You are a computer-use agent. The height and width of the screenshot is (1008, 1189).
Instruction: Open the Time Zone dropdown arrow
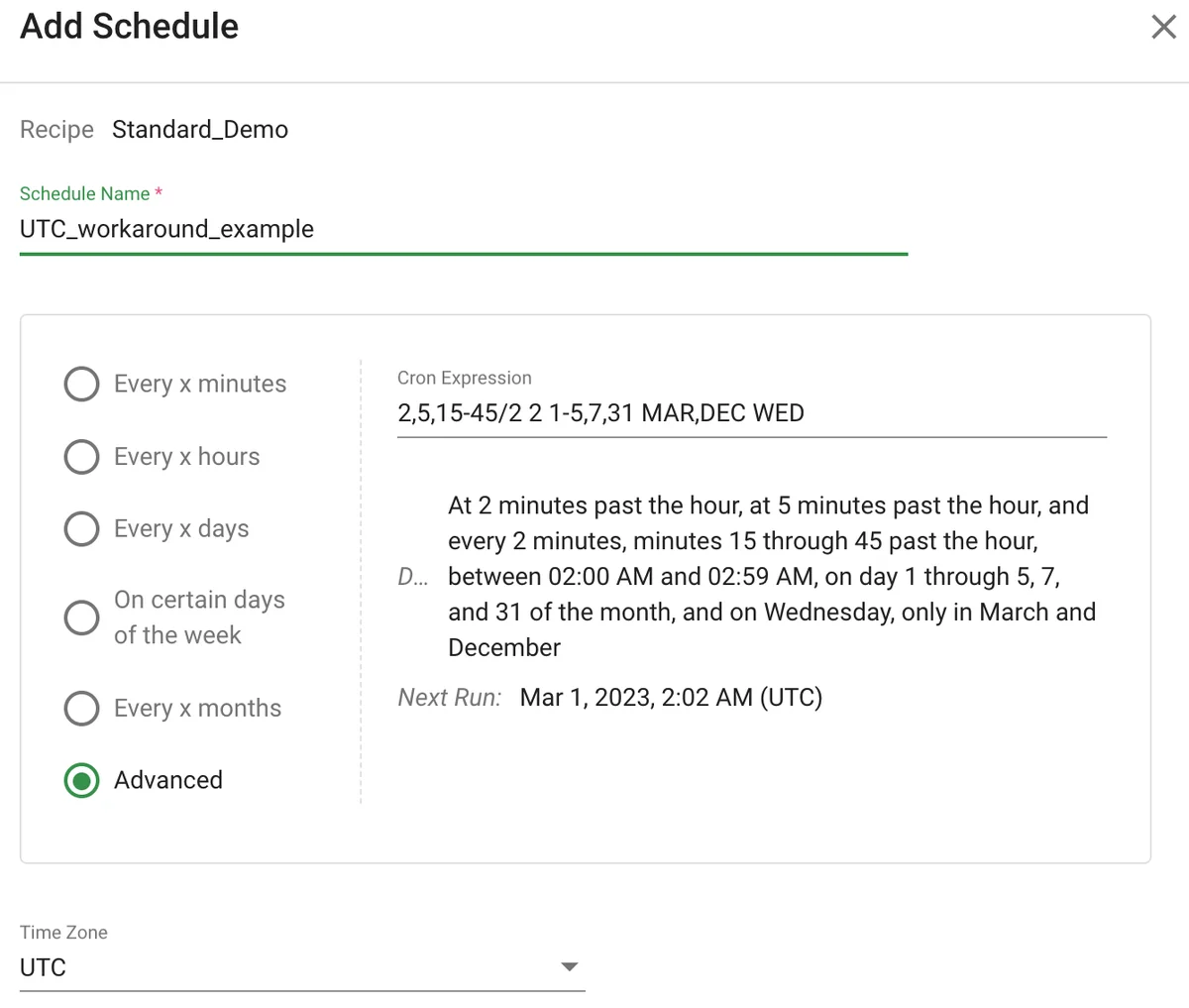click(x=569, y=965)
